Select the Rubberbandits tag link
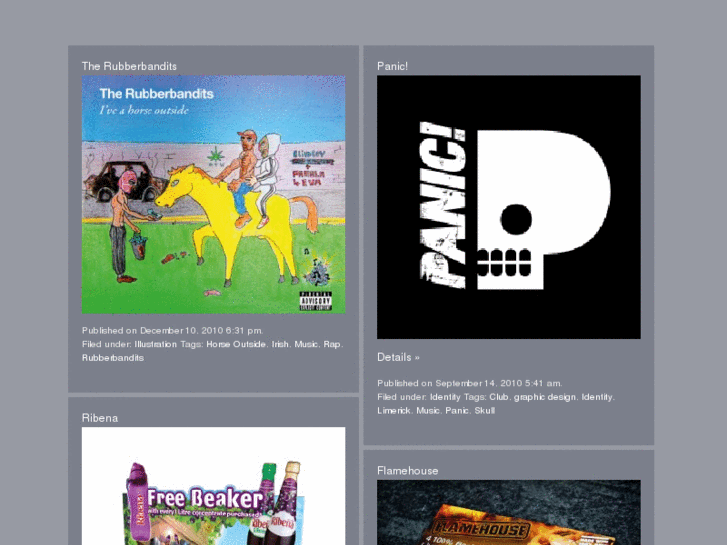 coord(113,358)
